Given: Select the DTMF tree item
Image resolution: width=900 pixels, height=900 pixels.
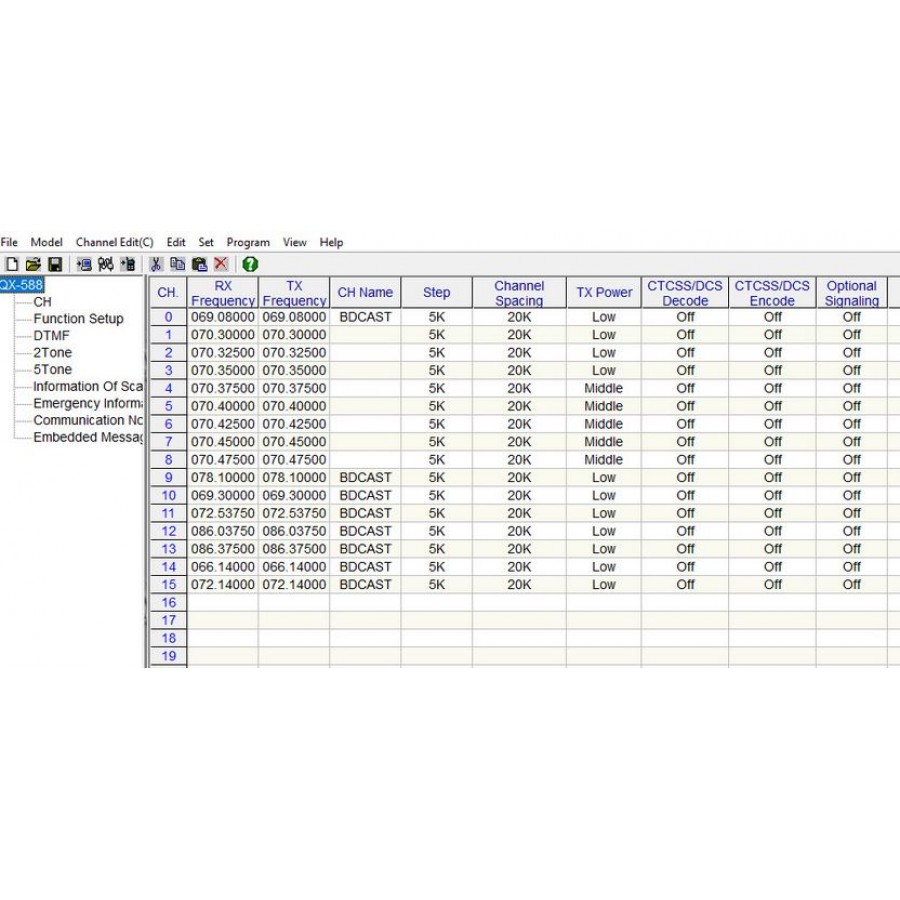Looking at the screenshot, I should click(52, 336).
